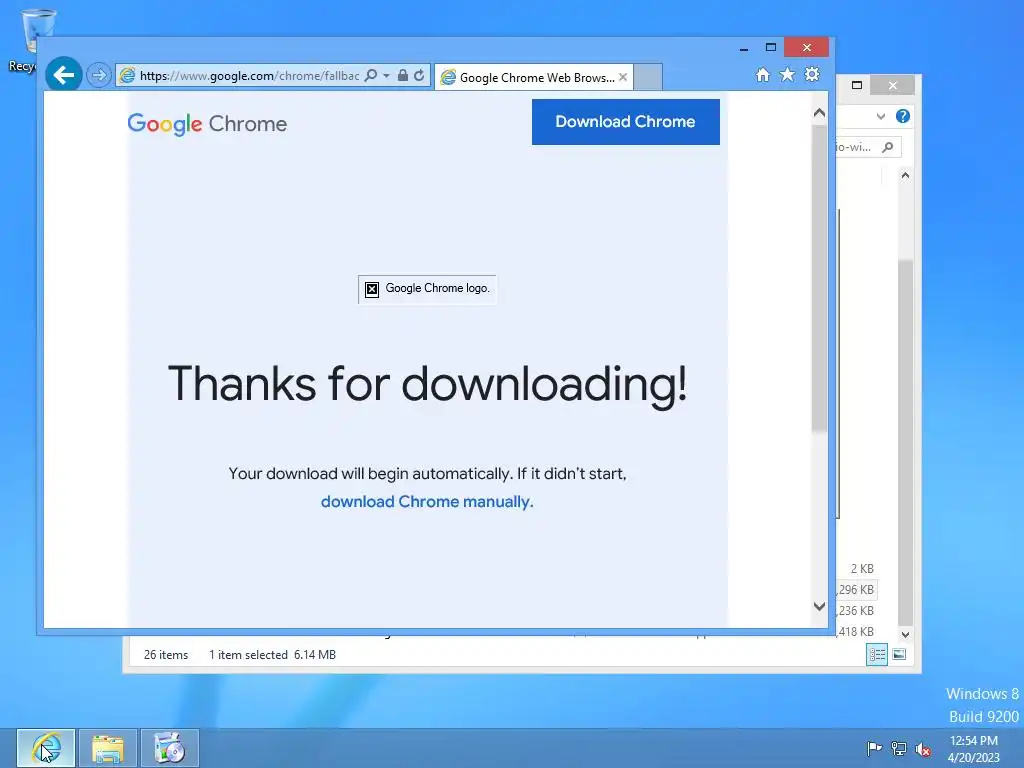
Task: Maximize the File Explorer window
Action: point(857,85)
